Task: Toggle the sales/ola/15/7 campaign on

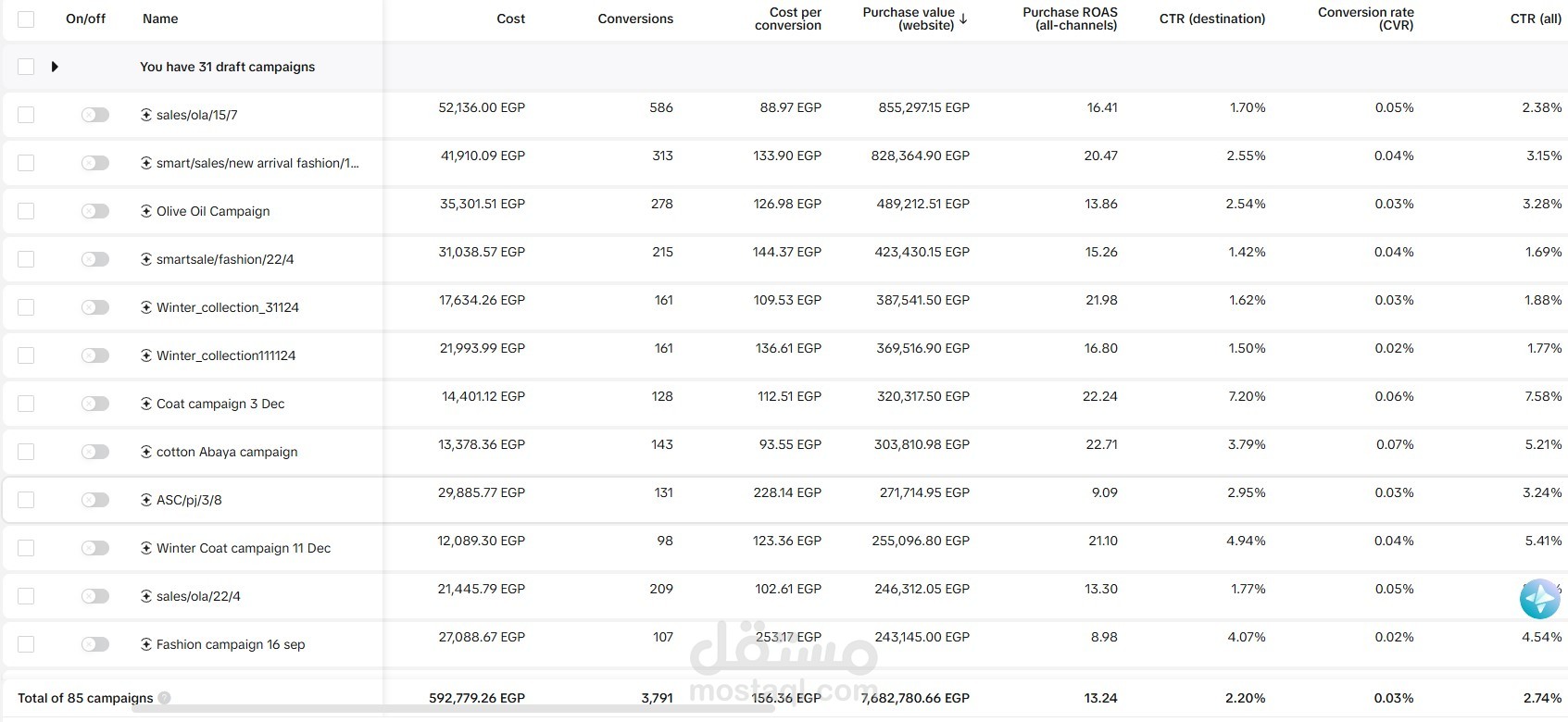Action: coord(94,115)
